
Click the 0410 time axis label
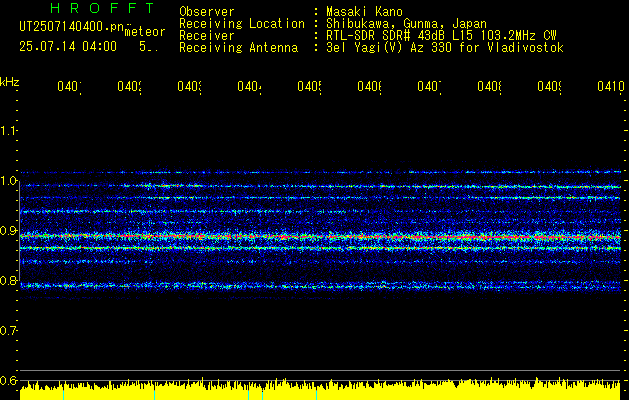[611, 86]
